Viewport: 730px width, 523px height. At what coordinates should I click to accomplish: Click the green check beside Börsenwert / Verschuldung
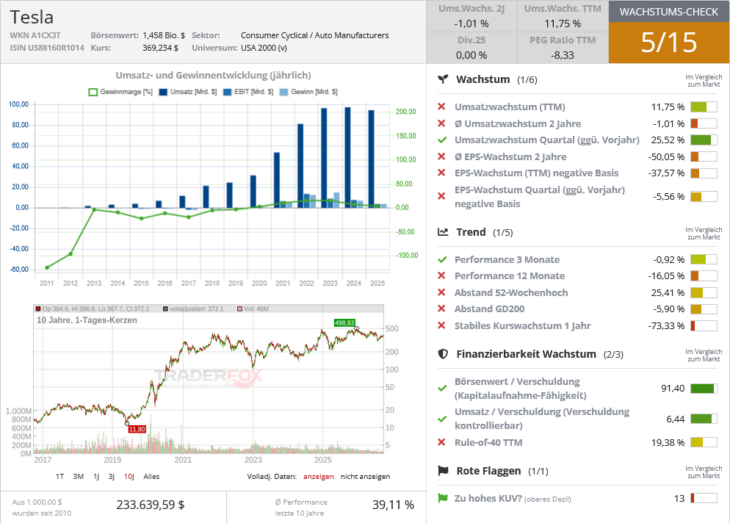click(x=442, y=388)
